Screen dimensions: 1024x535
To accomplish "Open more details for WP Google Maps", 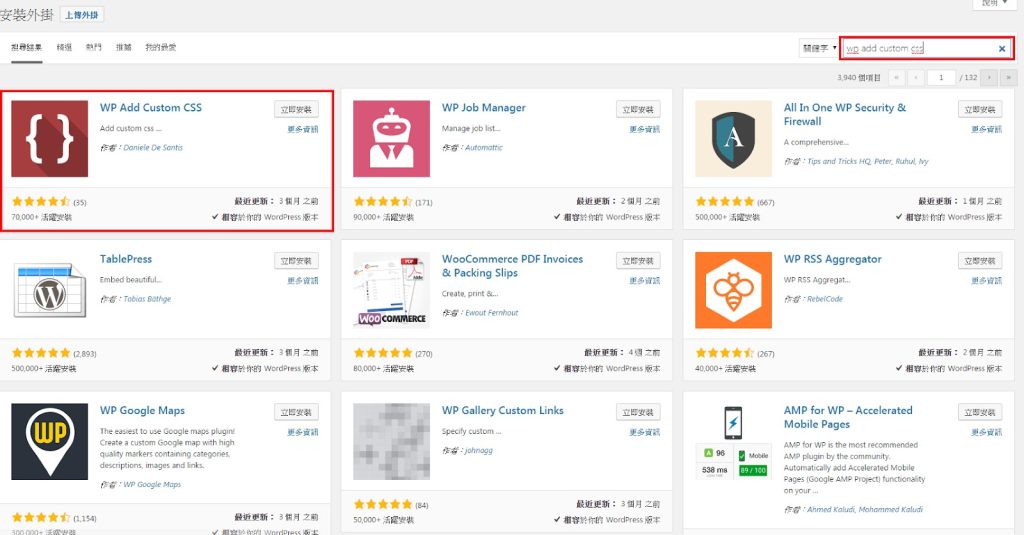I will tap(303, 432).
